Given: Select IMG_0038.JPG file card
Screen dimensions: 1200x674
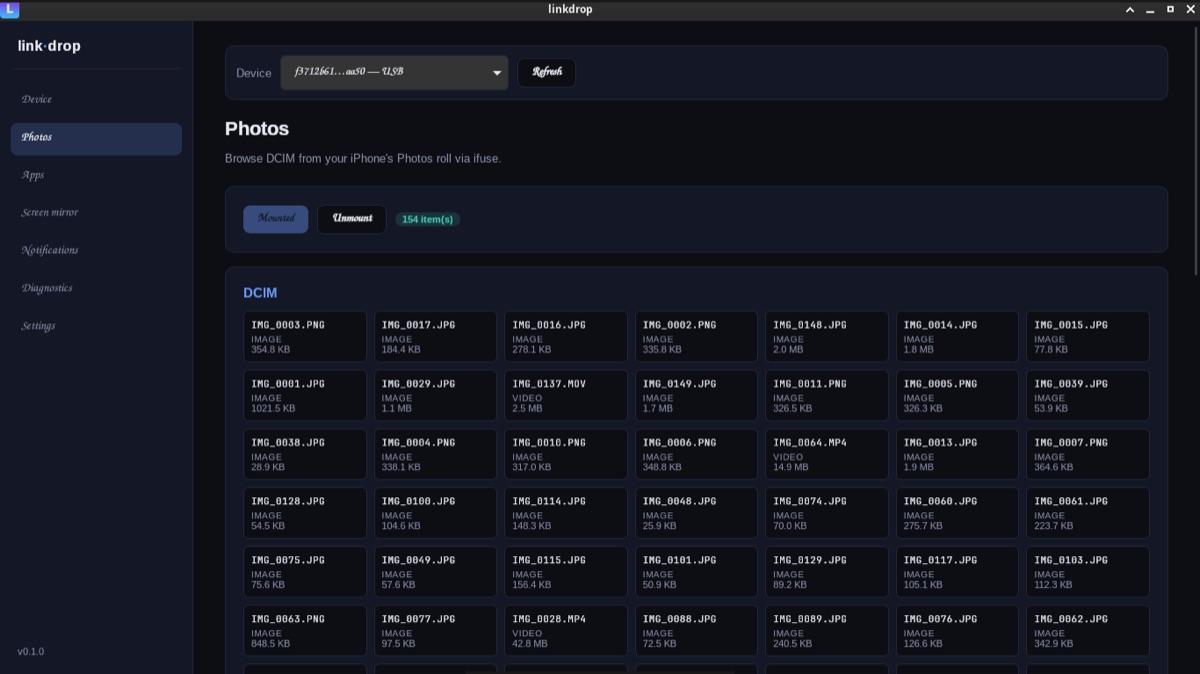Looking at the screenshot, I should click(305, 455).
